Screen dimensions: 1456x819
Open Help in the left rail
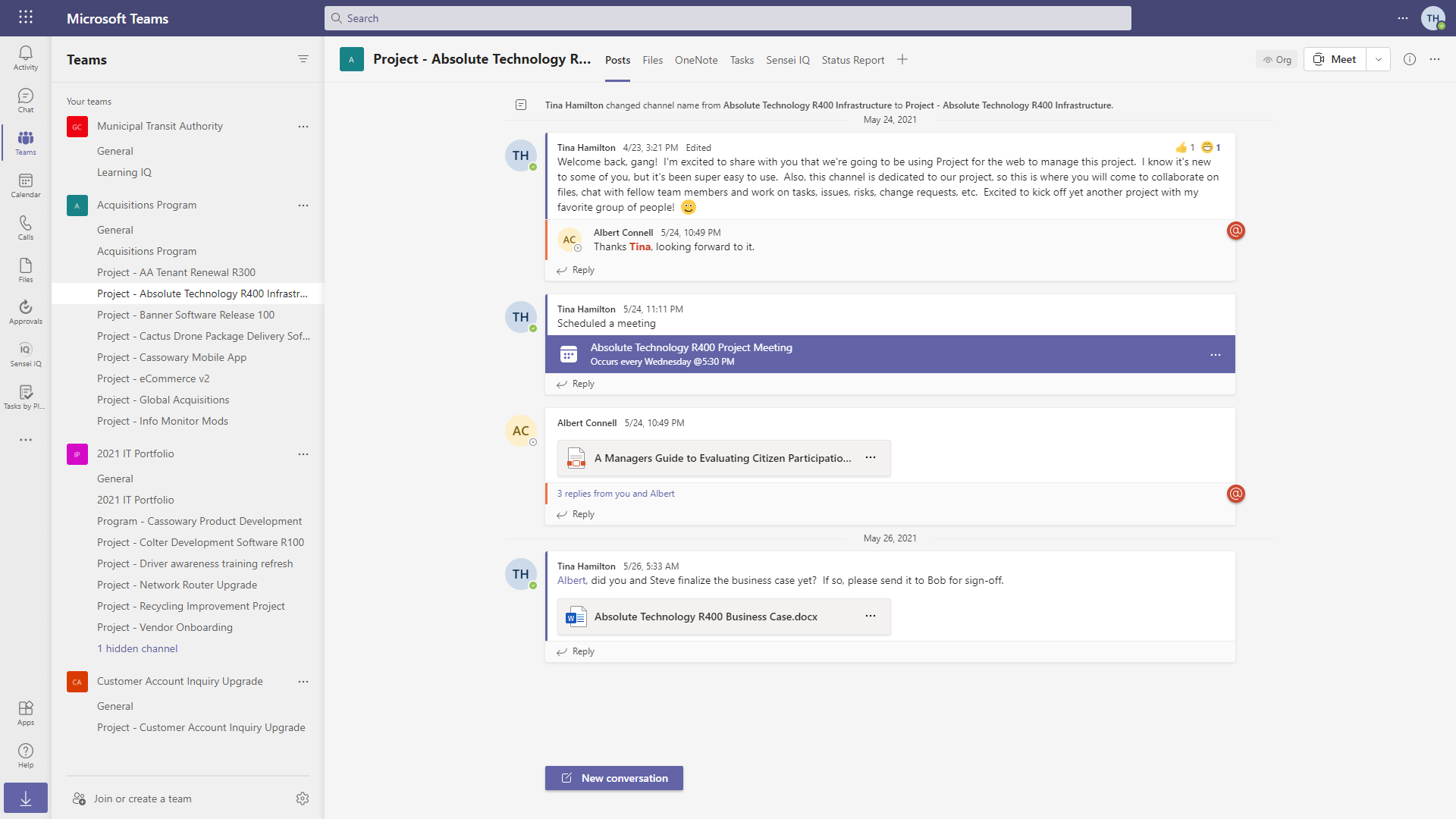point(26,755)
